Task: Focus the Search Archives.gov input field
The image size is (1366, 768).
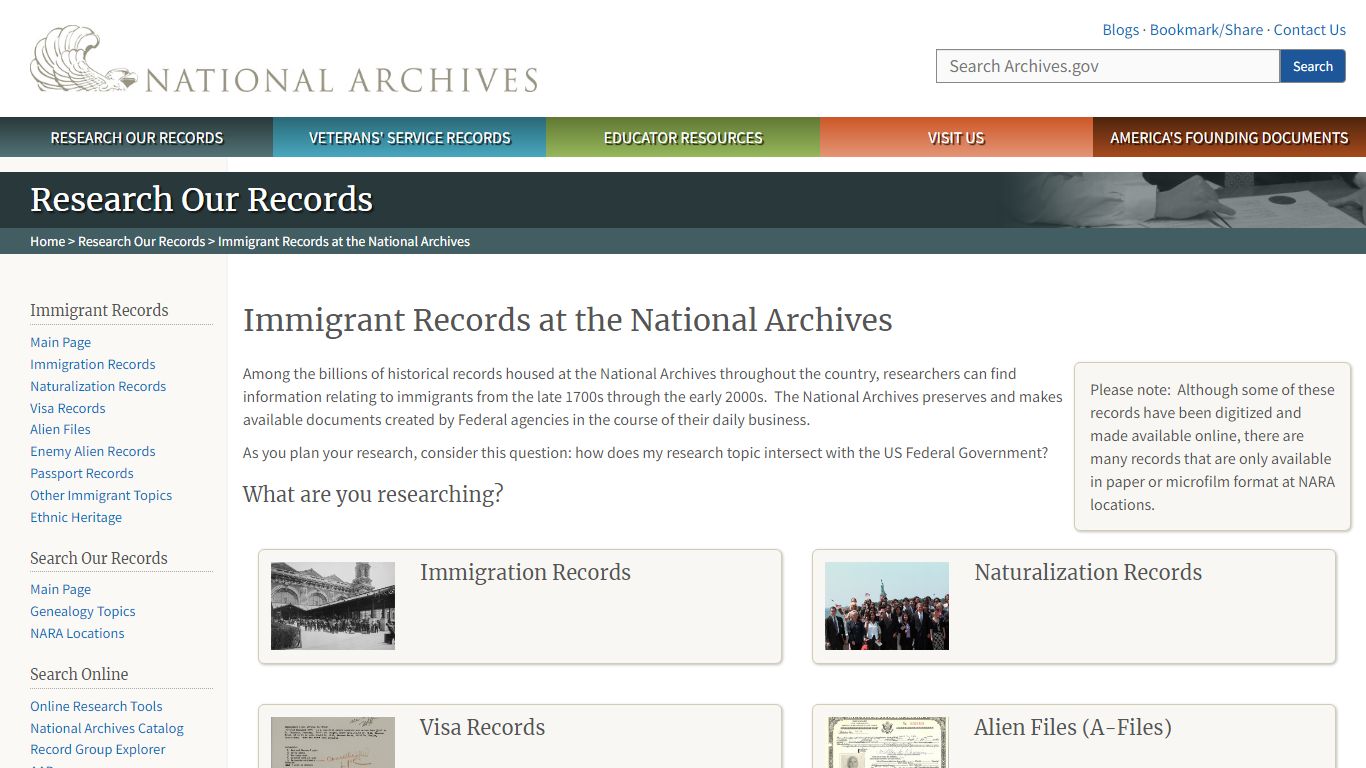Action: pyautogui.click(x=1108, y=66)
